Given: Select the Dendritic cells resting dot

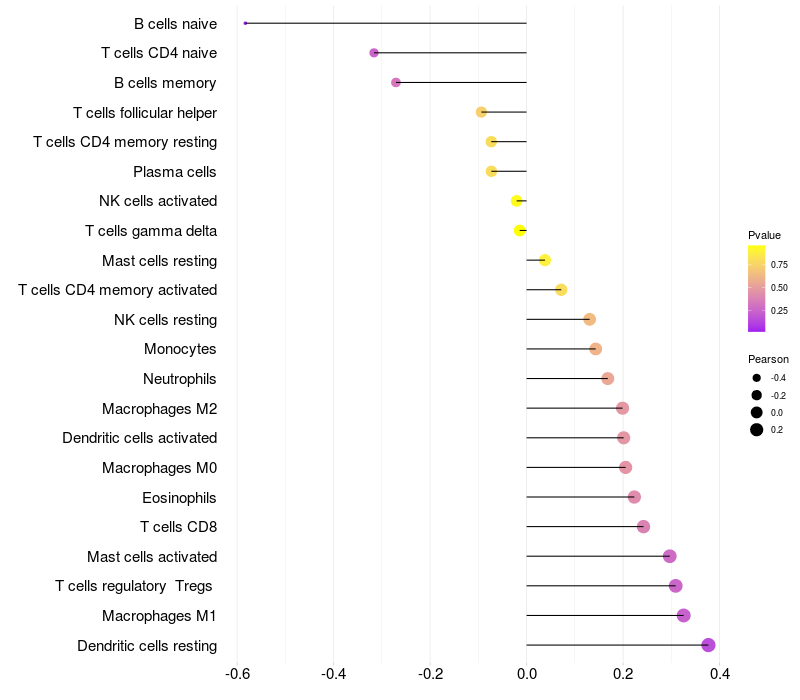Looking at the screenshot, I should tap(708, 645).
